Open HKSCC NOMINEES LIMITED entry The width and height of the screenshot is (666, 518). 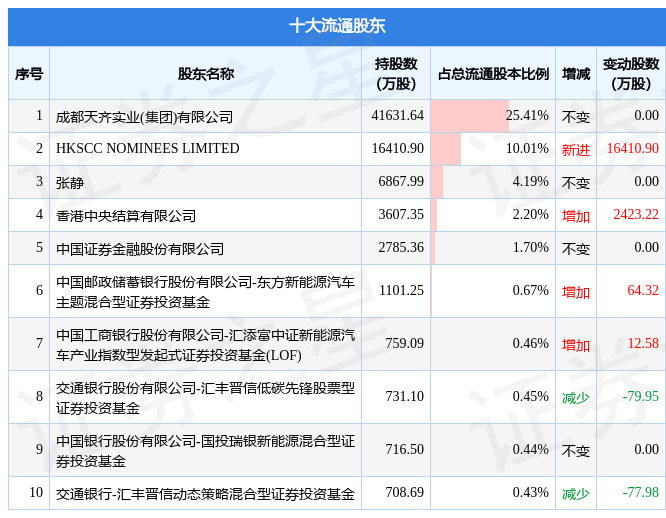coord(148,149)
